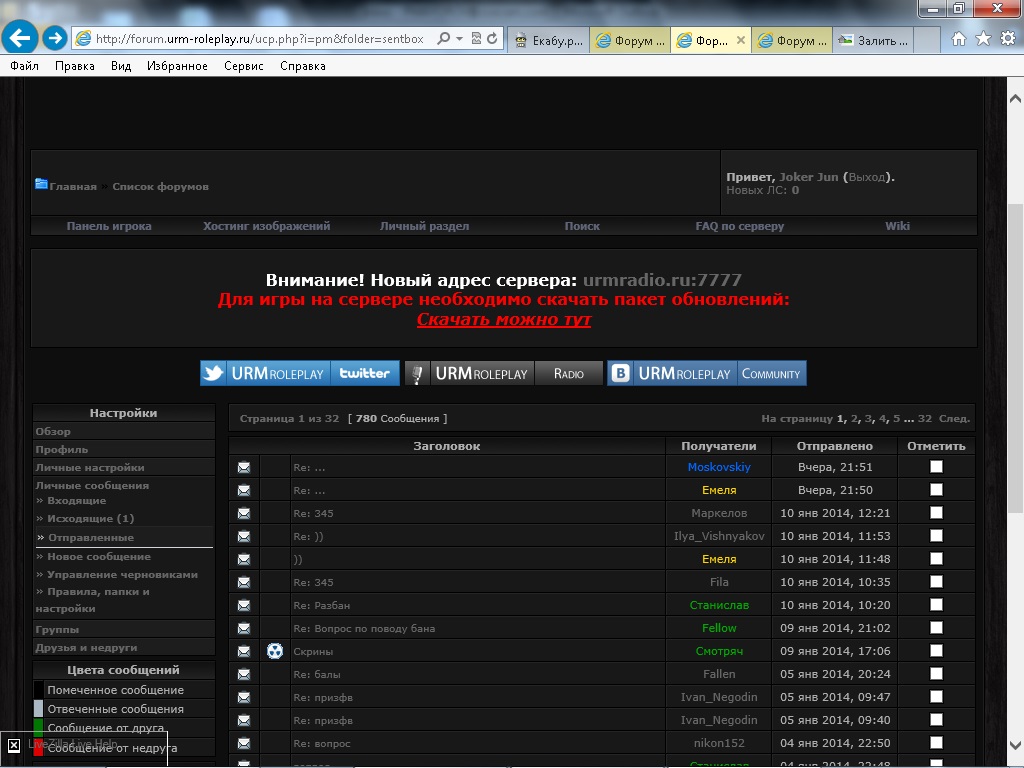Click the topic icon beside Скрины
The image size is (1024, 768).
click(275, 651)
